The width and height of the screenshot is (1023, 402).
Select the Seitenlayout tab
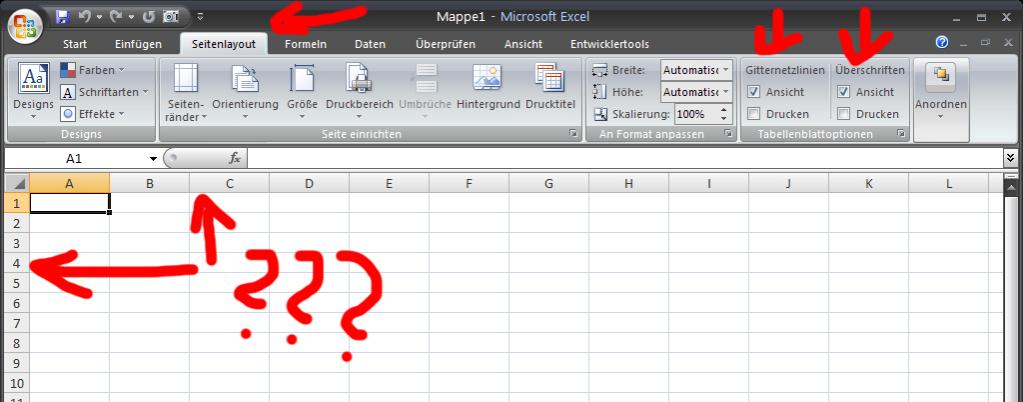coord(224,44)
